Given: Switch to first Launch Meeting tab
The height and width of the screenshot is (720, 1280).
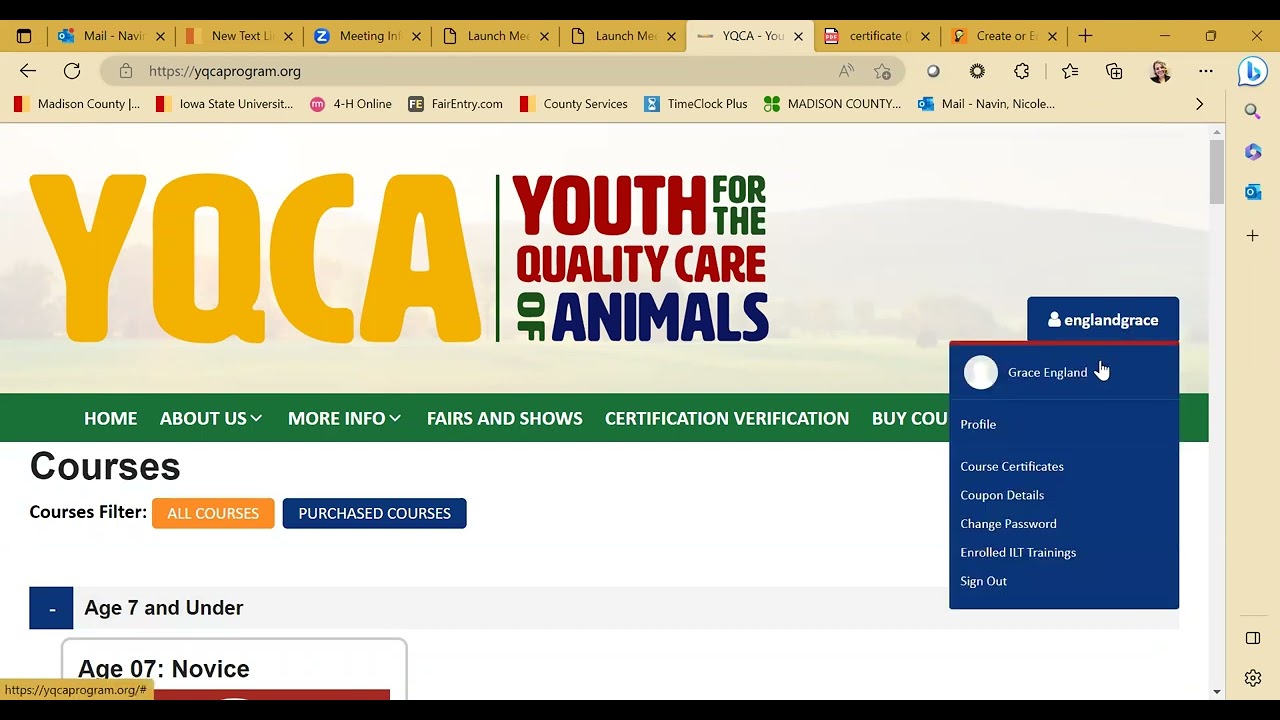Looking at the screenshot, I should coord(494,36).
